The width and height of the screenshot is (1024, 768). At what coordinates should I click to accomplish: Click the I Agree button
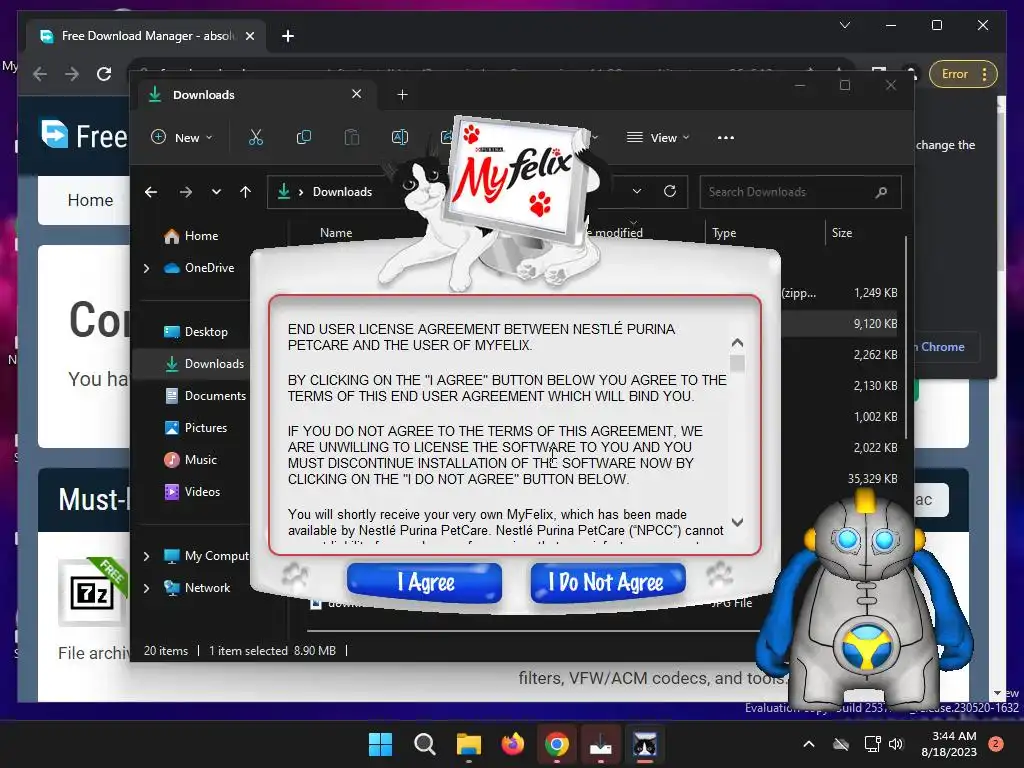tap(424, 582)
